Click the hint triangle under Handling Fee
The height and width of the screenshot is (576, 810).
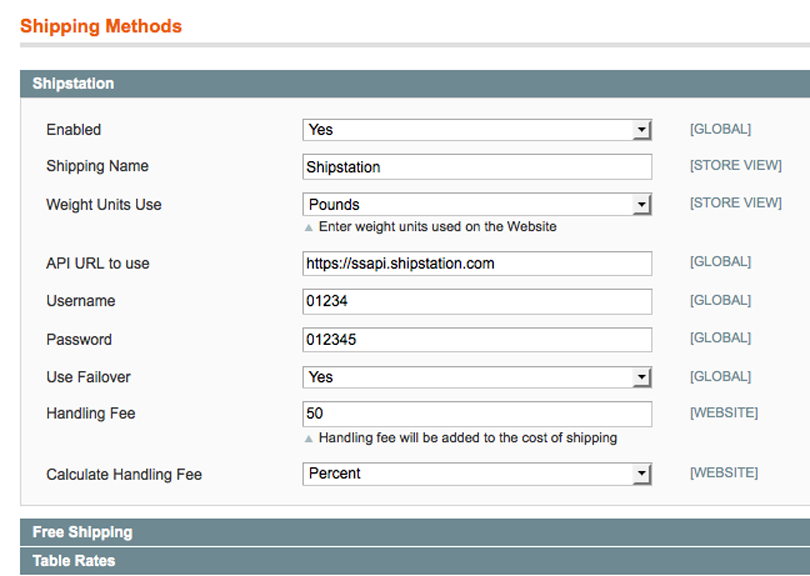(x=309, y=439)
